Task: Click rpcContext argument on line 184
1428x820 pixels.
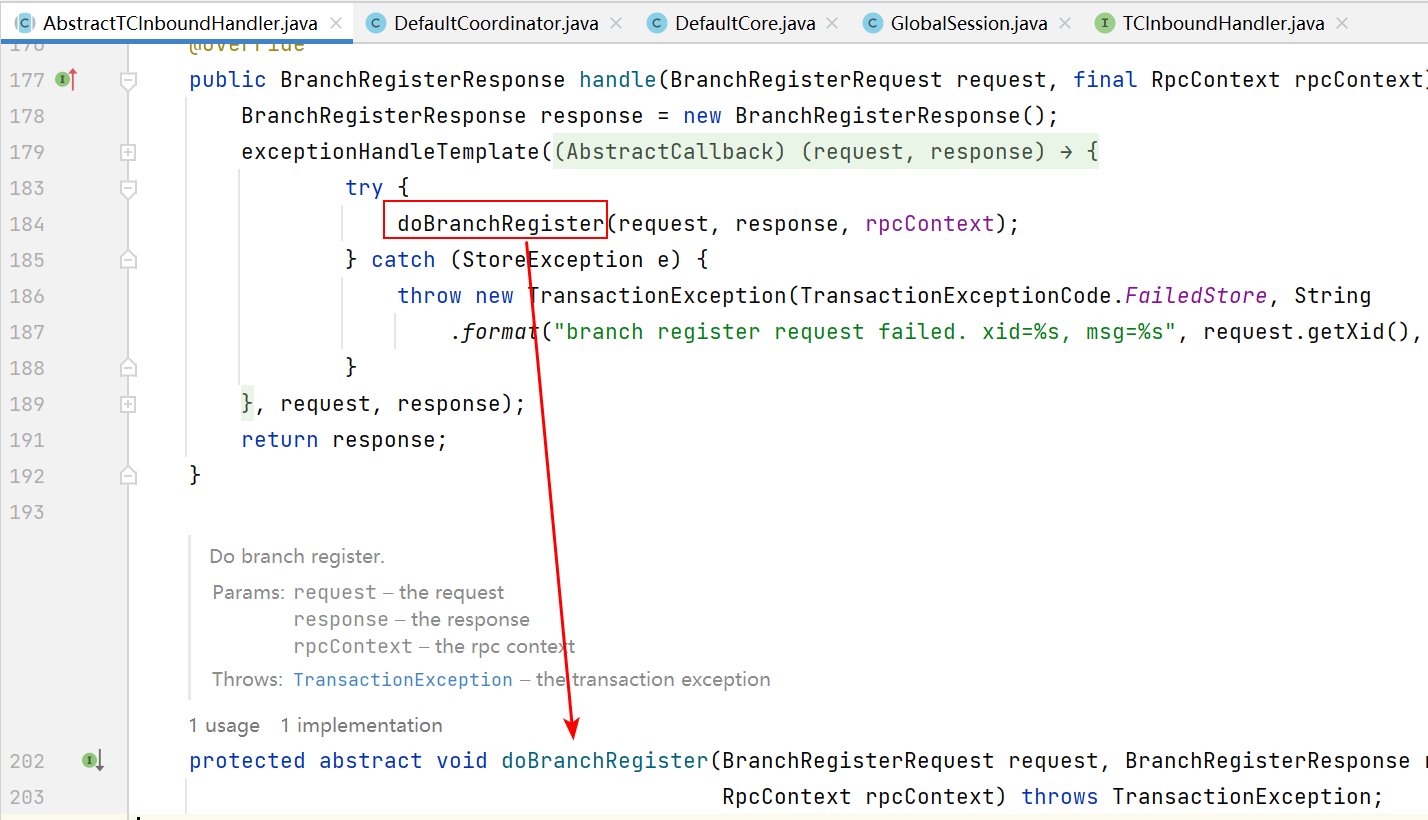Action: 930,224
